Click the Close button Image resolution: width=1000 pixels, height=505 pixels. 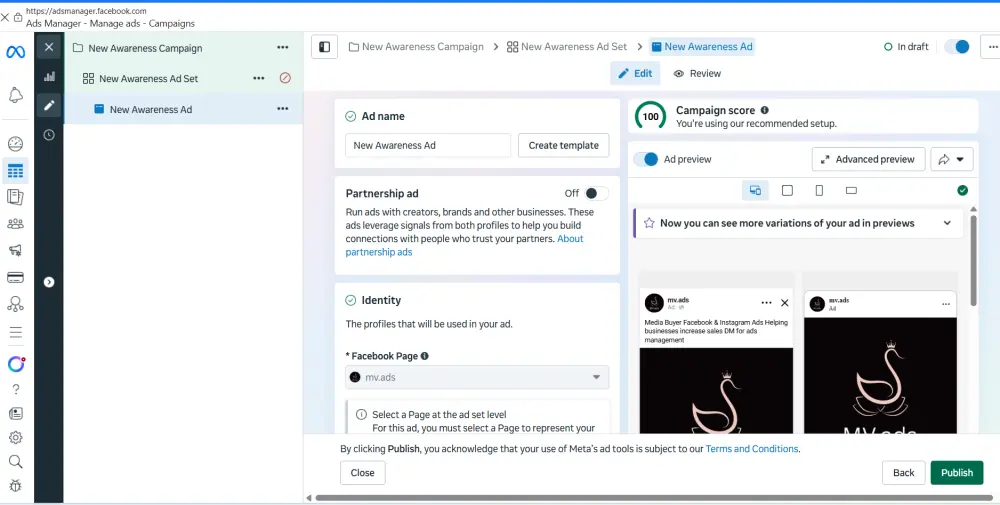(x=362, y=472)
